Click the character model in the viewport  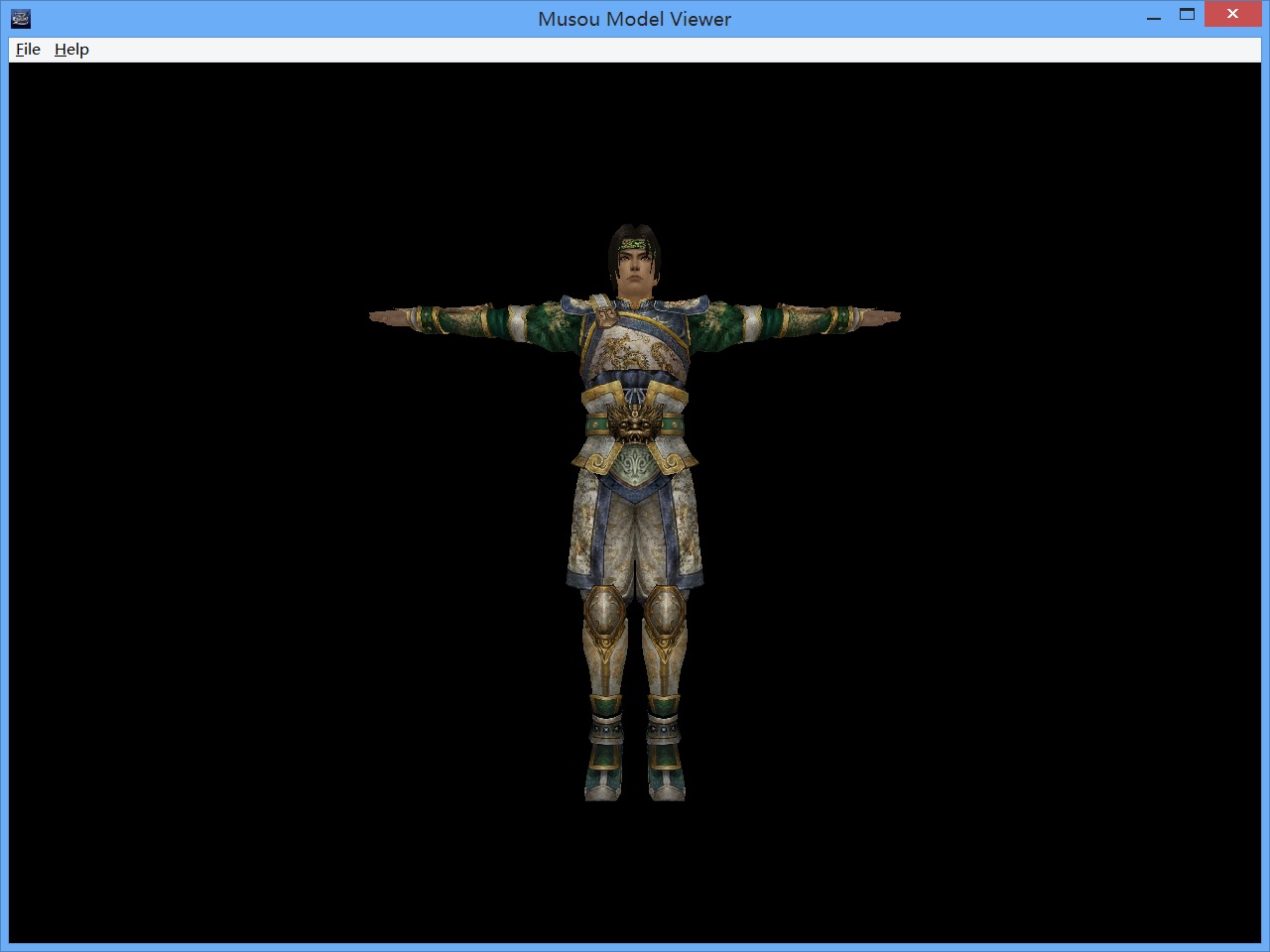point(635,513)
